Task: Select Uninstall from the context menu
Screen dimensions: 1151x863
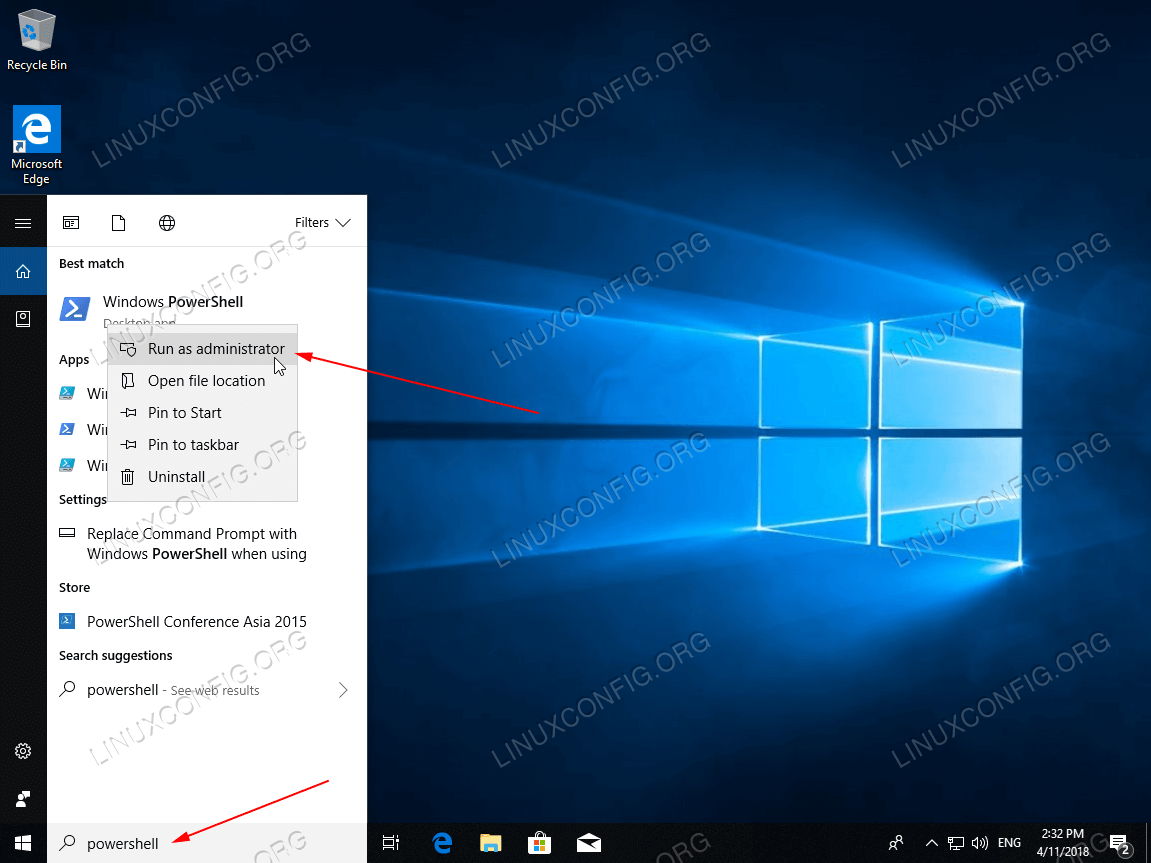Action: [203, 477]
